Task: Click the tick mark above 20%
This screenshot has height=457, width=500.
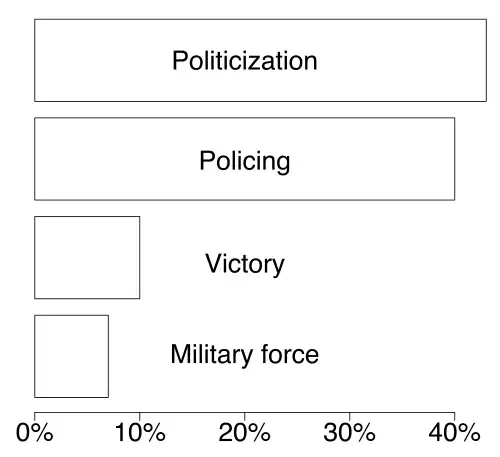Action: (244, 416)
